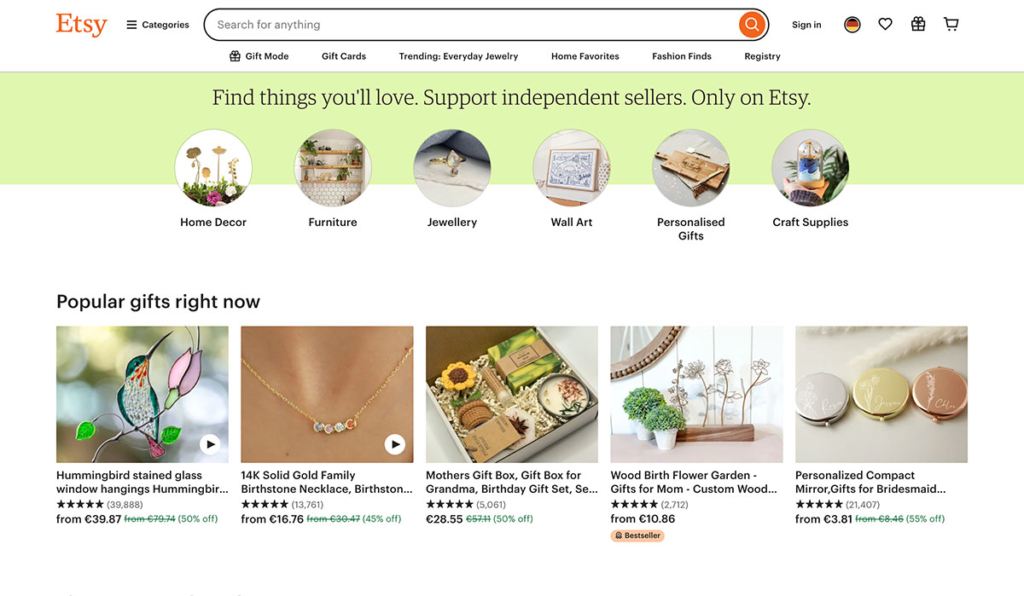The image size is (1024, 596).
Task: Click the Sign in link
Action: (806, 24)
